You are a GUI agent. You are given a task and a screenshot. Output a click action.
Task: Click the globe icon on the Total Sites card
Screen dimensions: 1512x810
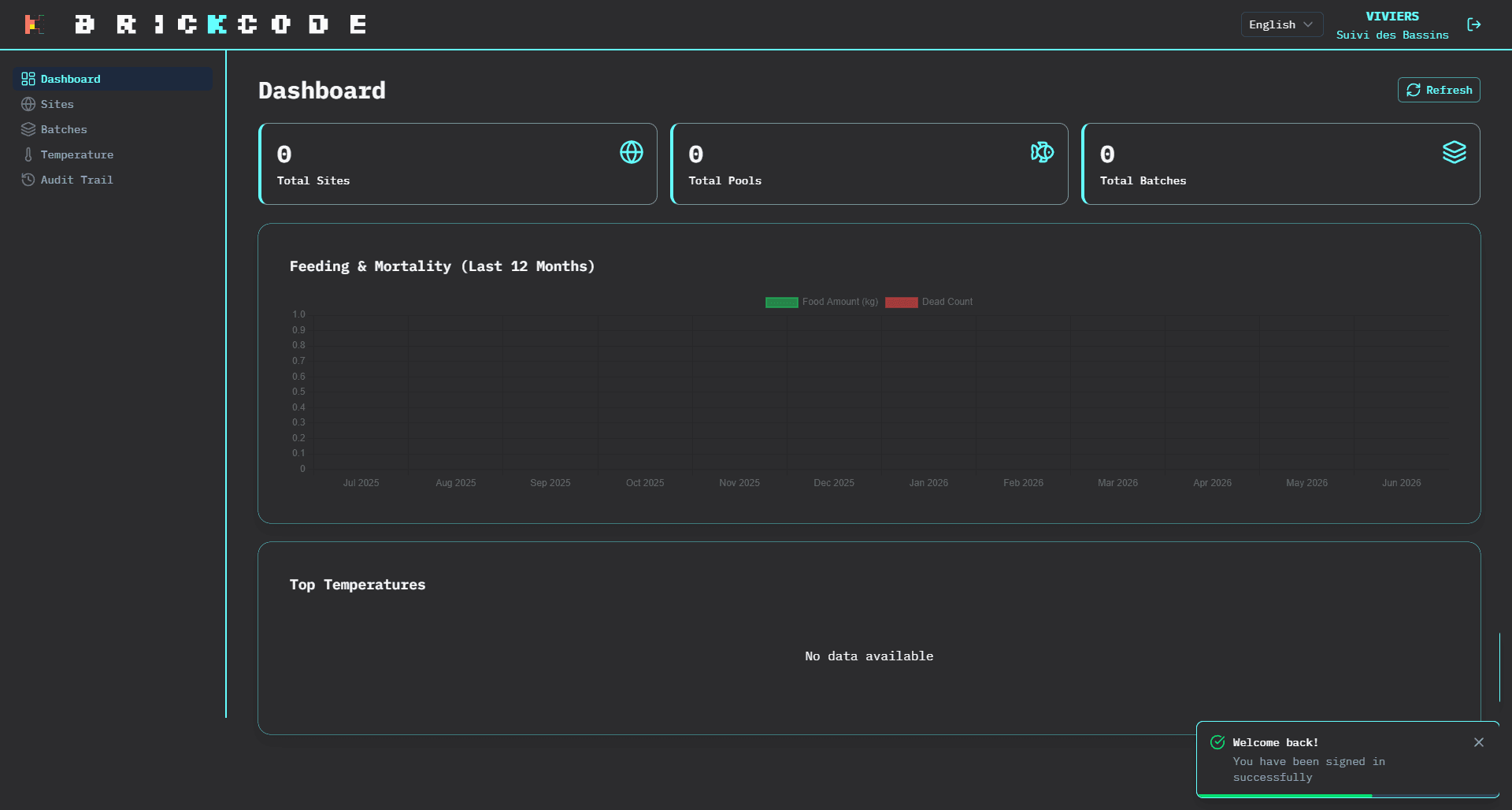point(632,152)
